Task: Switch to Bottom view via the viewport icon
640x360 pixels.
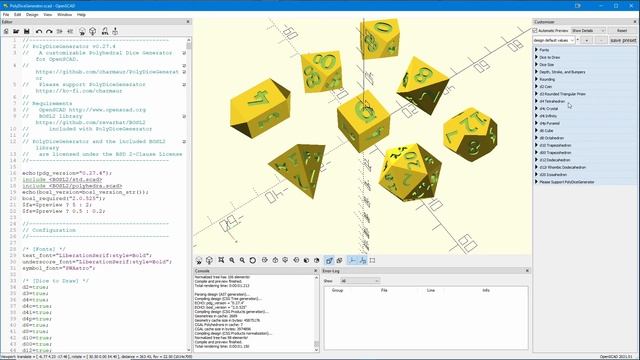Action: [x=285, y=260]
